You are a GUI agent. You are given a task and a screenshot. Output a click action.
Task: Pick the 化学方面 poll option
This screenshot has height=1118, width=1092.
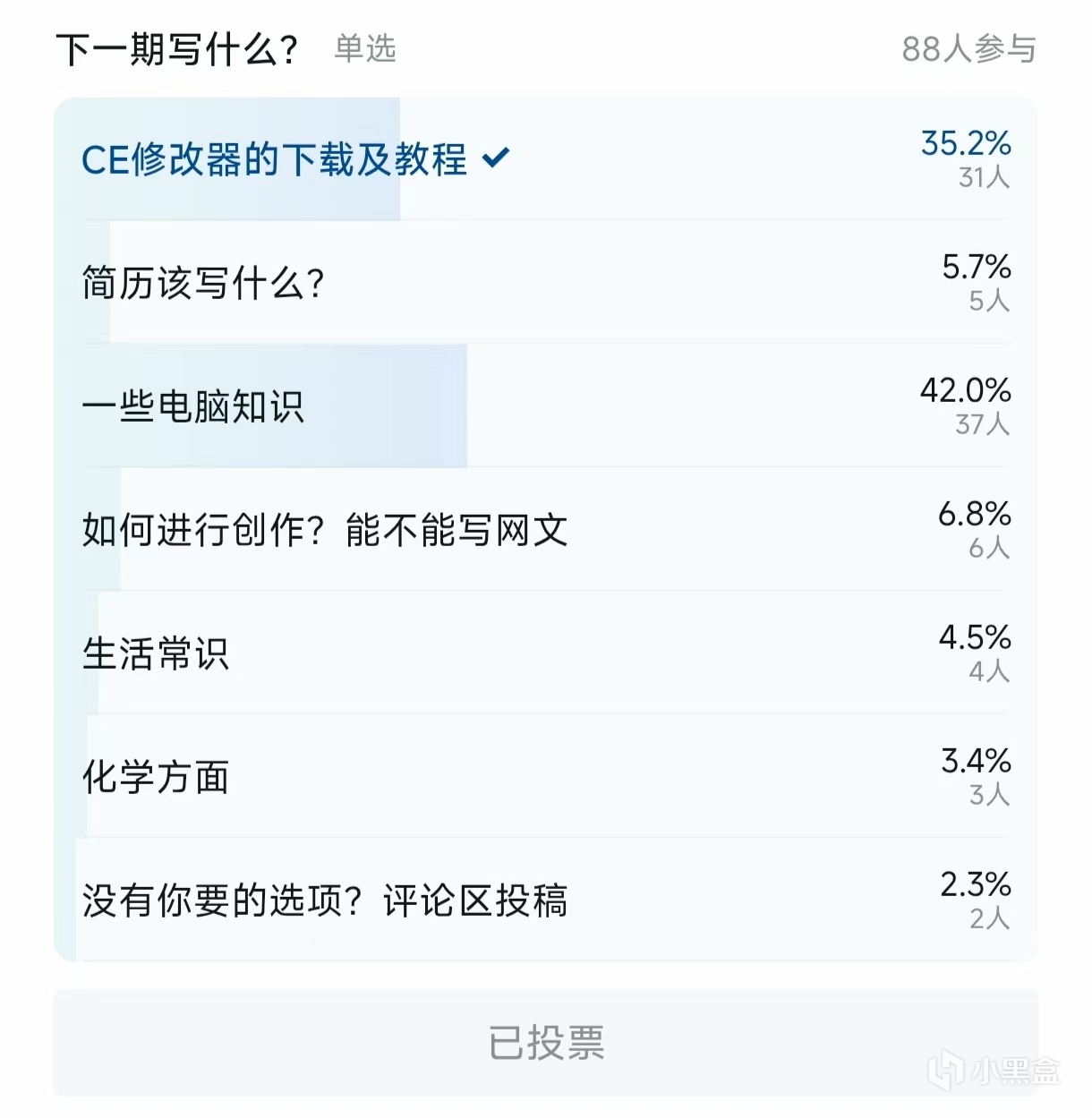click(x=546, y=777)
